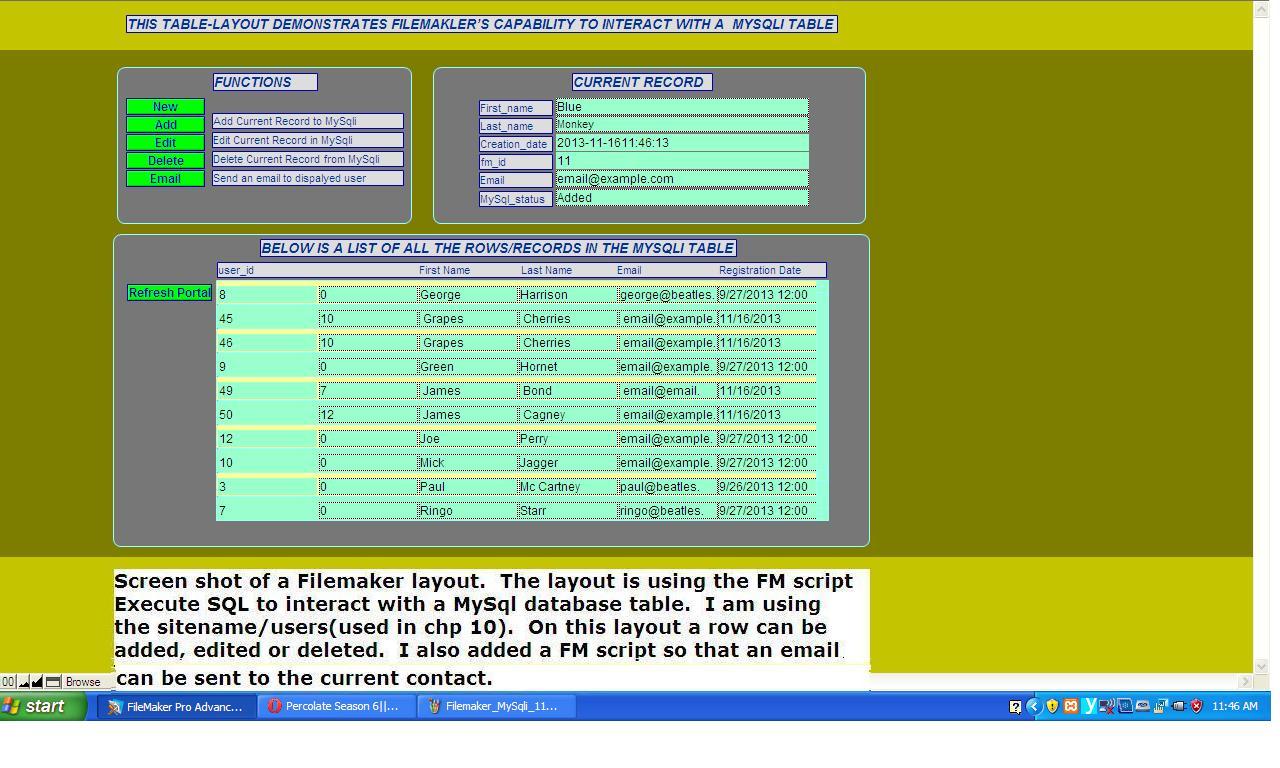Click the 'Hornet' last name cell

coord(567,367)
